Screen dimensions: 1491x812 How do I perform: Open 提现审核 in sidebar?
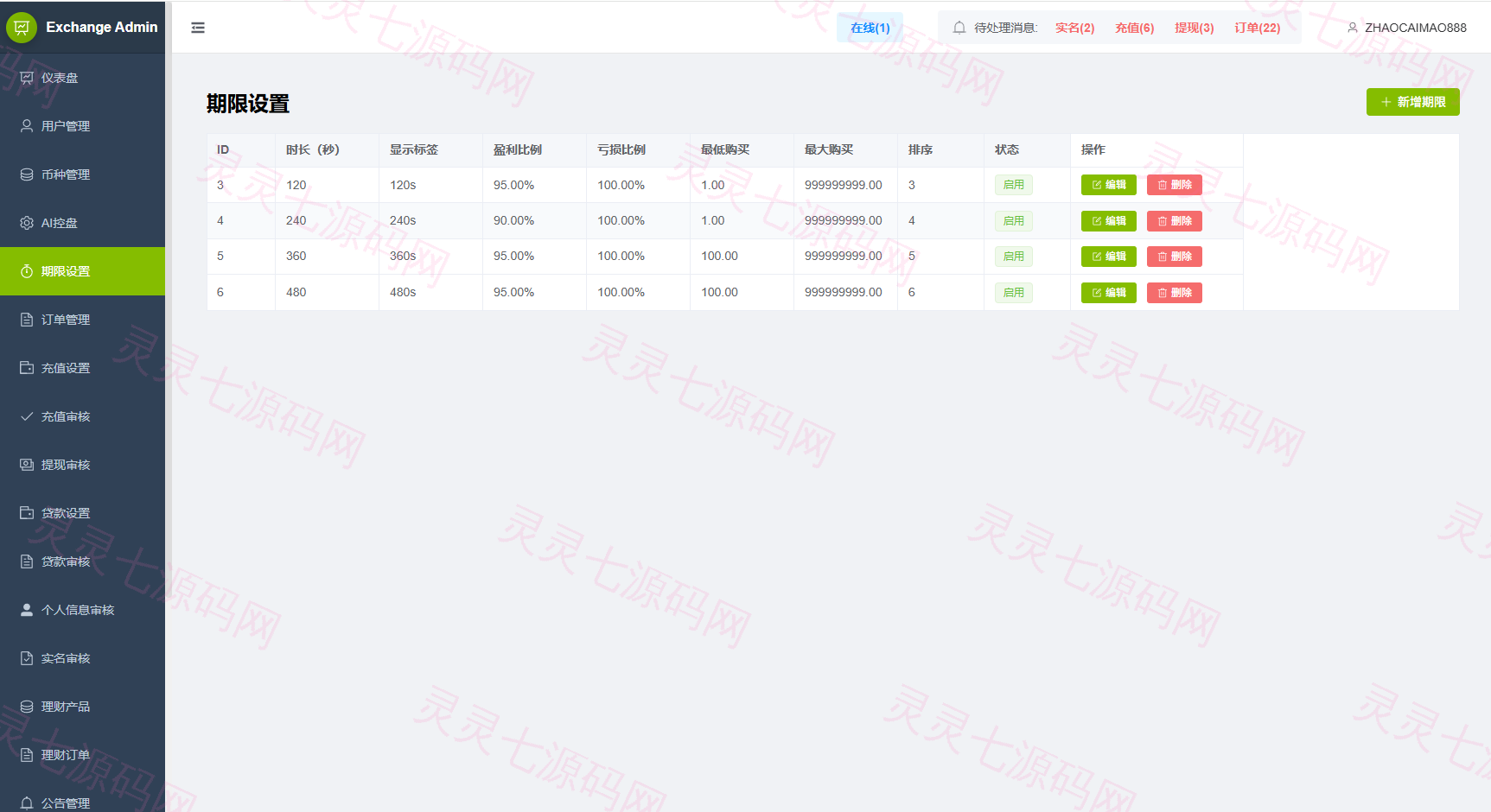click(82, 465)
